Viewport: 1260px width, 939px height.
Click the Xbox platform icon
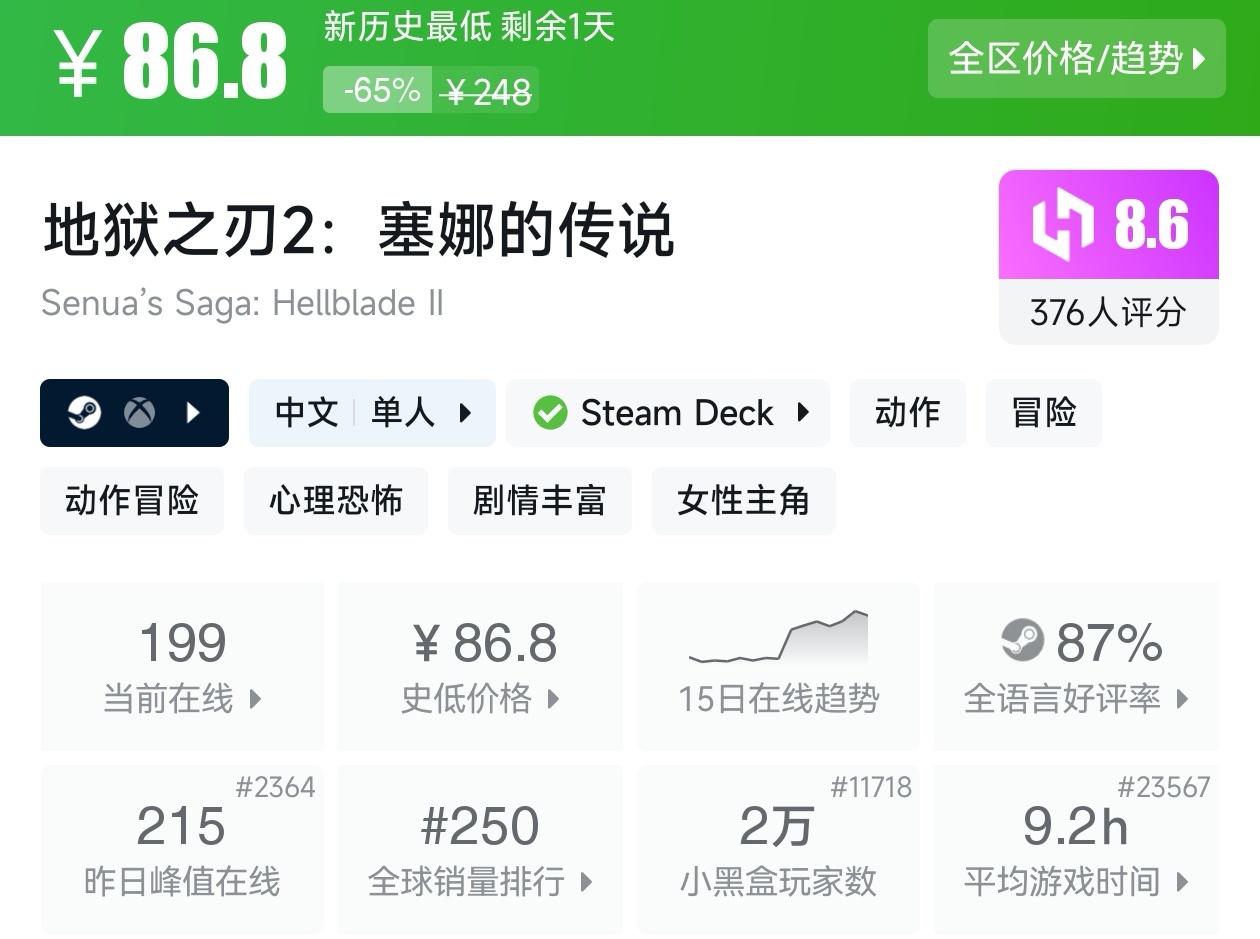(139, 412)
